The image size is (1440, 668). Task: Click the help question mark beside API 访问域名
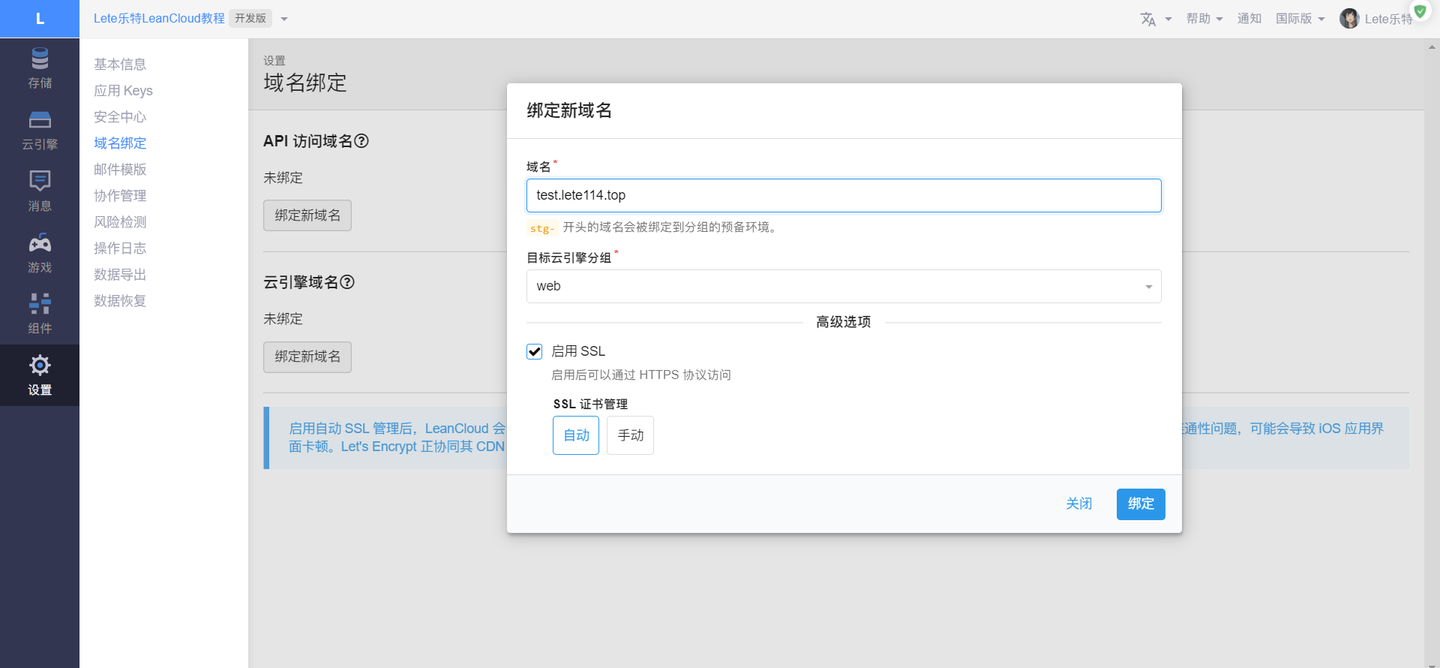(x=361, y=141)
